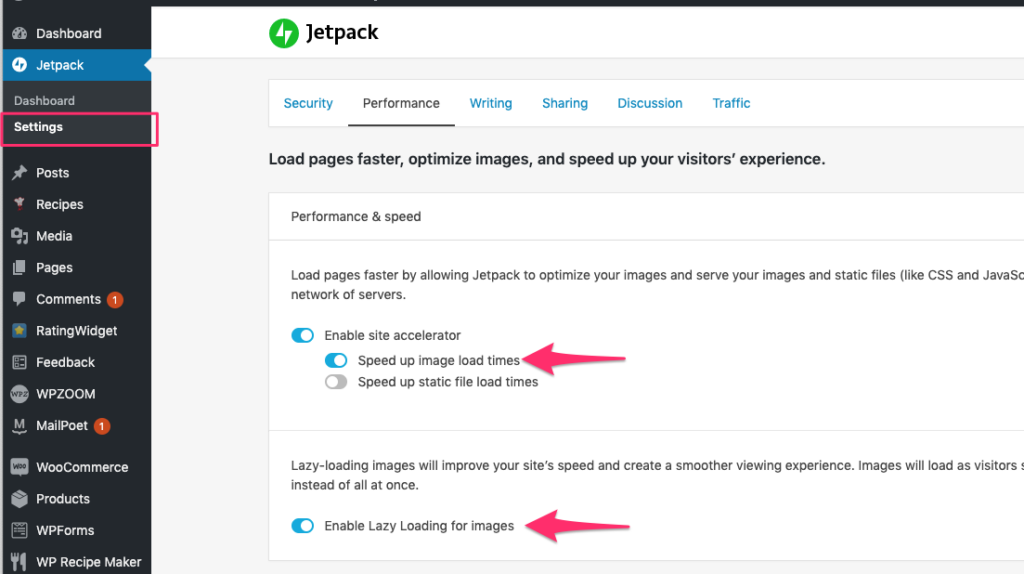The height and width of the screenshot is (574, 1024).
Task: Open the Posts menu label
Action: [x=52, y=172]
